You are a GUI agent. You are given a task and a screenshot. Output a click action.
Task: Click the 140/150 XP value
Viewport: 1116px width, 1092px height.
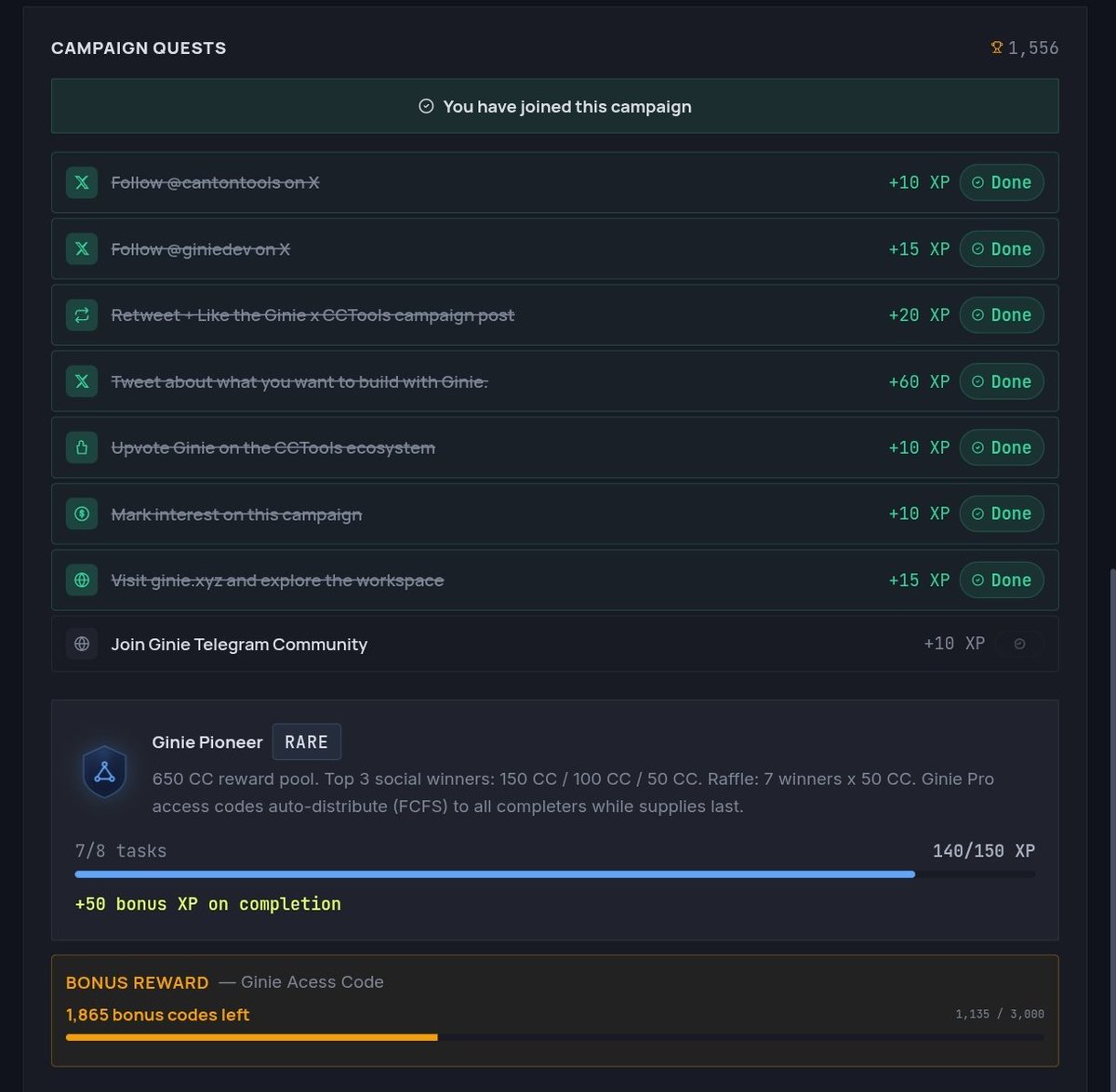984,850
